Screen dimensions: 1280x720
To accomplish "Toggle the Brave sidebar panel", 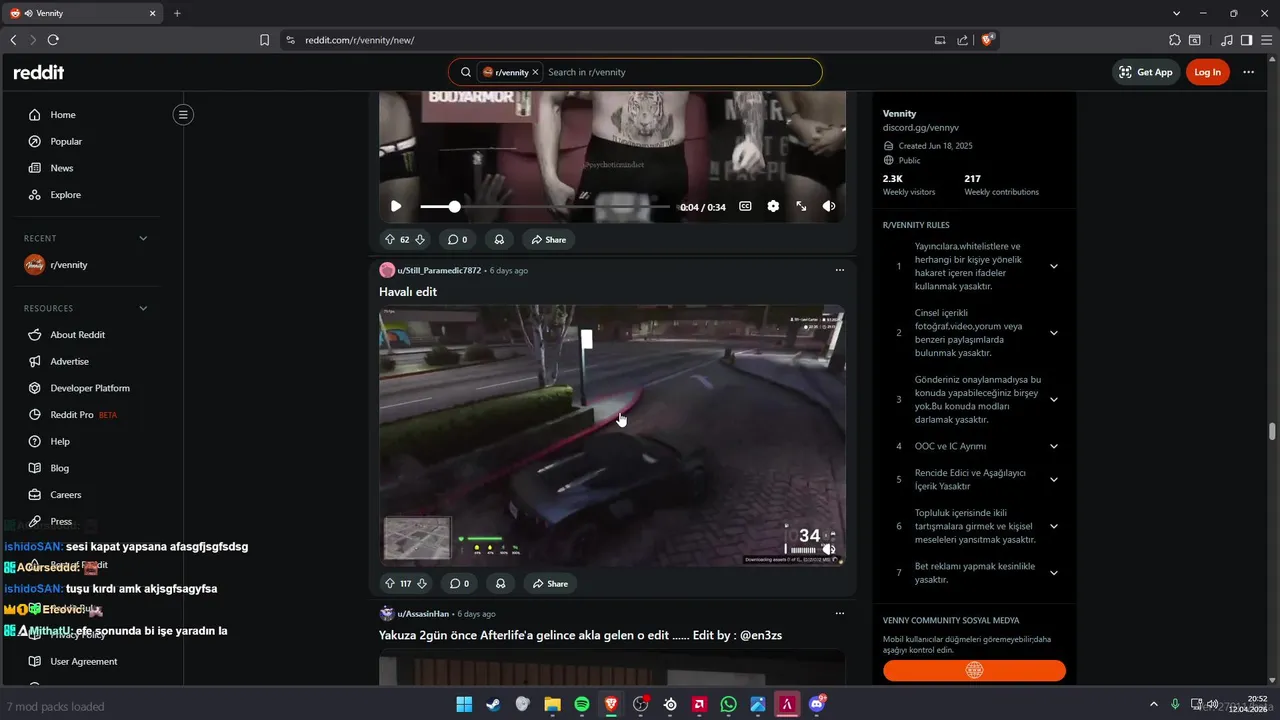I will tap(1246, 40).
